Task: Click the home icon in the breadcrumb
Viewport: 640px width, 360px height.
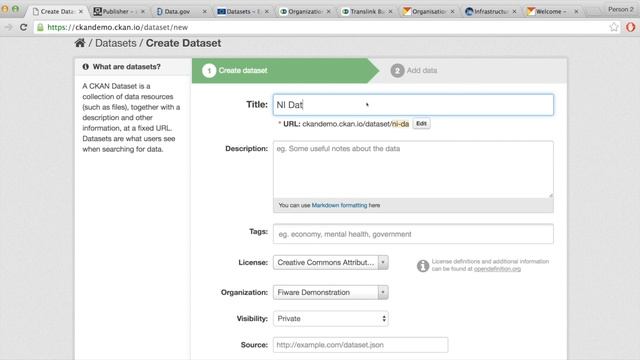Action: click(x=80, y=43)
